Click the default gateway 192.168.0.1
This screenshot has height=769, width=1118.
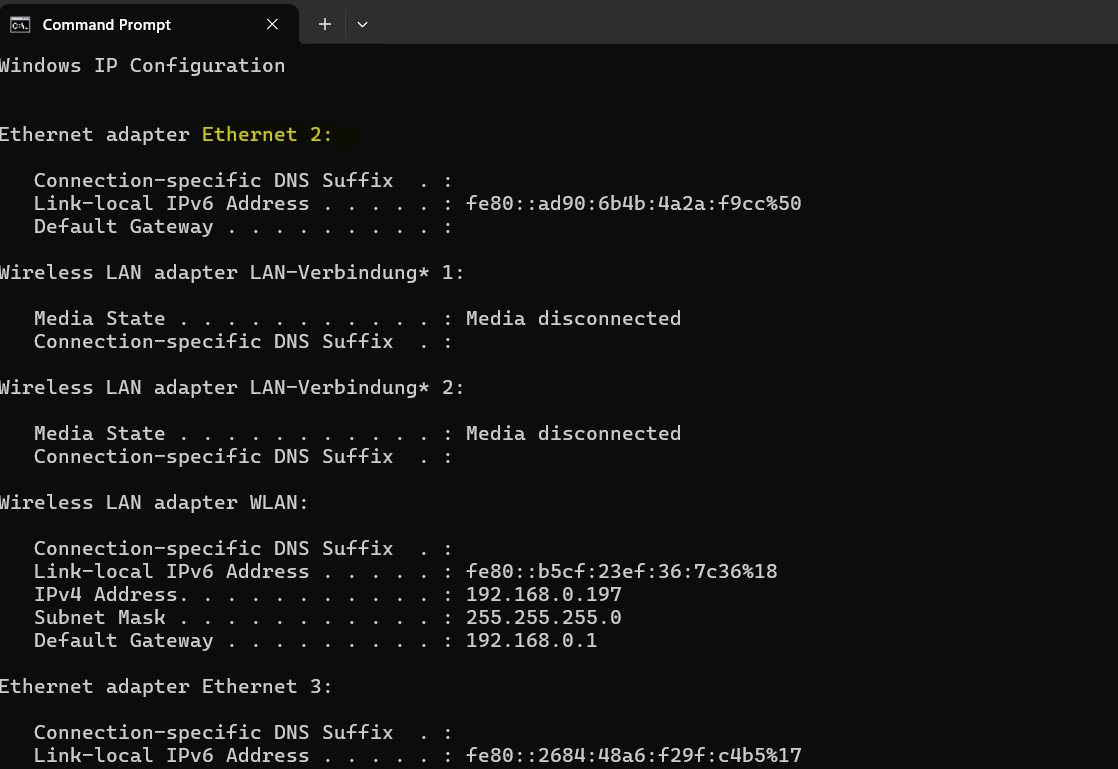531,641
